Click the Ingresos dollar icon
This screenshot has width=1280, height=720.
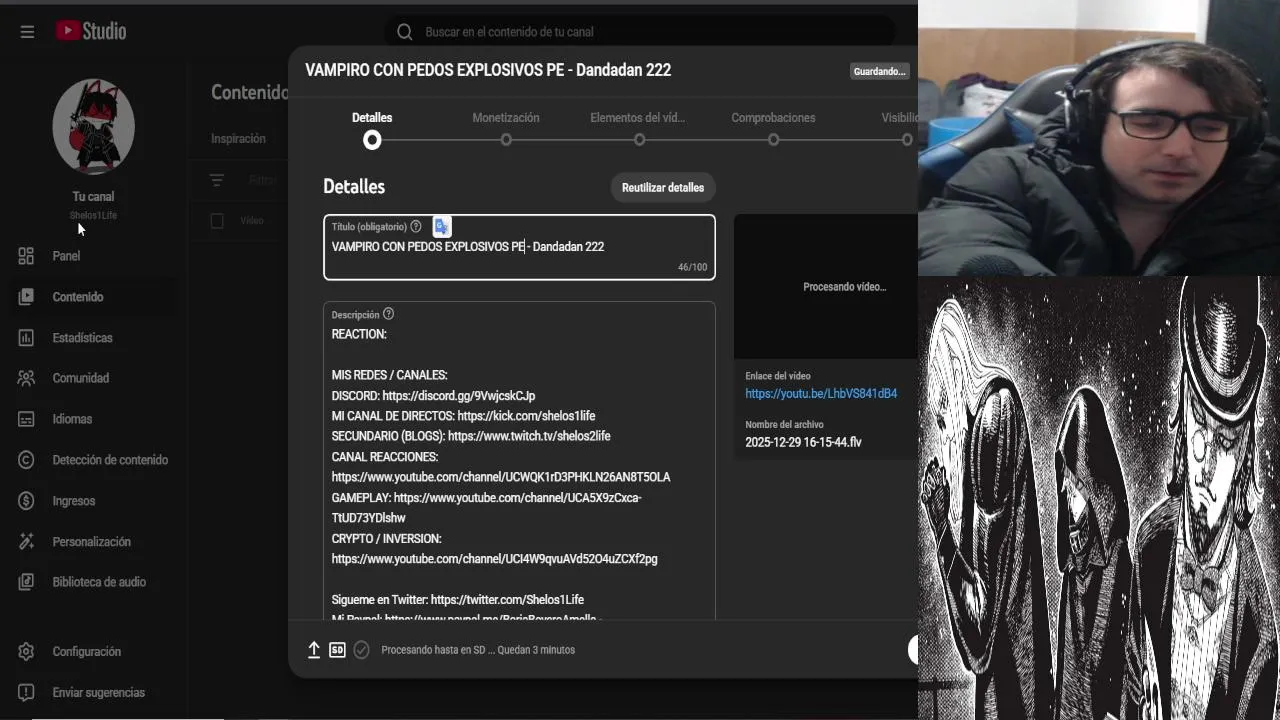(x=26, y=501)
